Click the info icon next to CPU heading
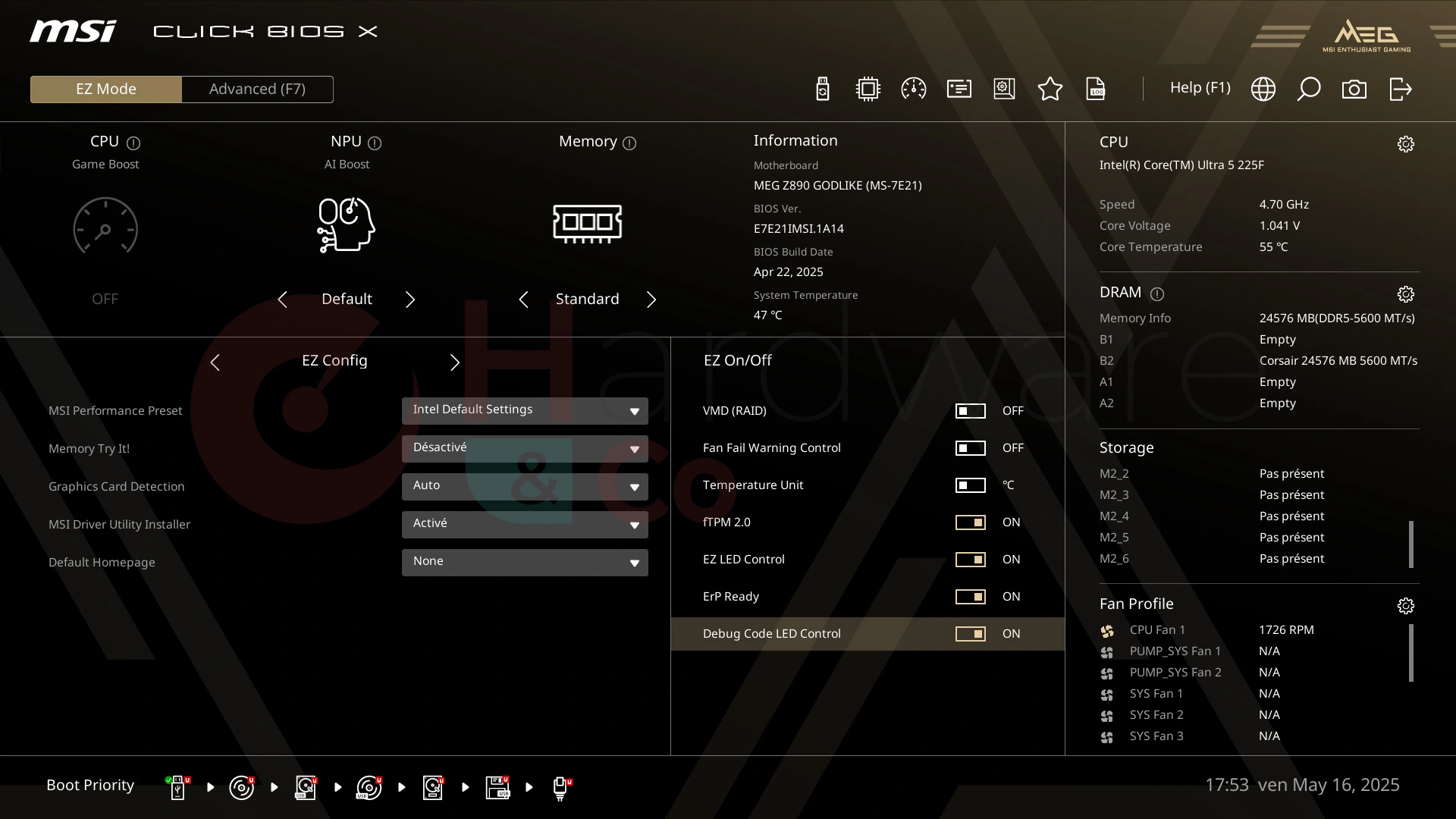 coord(133,143)
